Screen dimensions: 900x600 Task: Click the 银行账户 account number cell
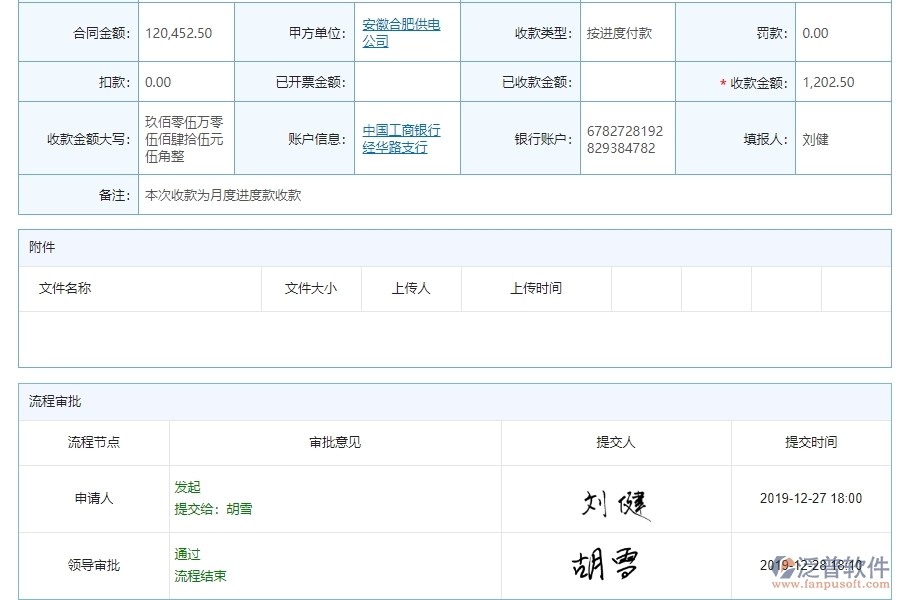(627, 138)
